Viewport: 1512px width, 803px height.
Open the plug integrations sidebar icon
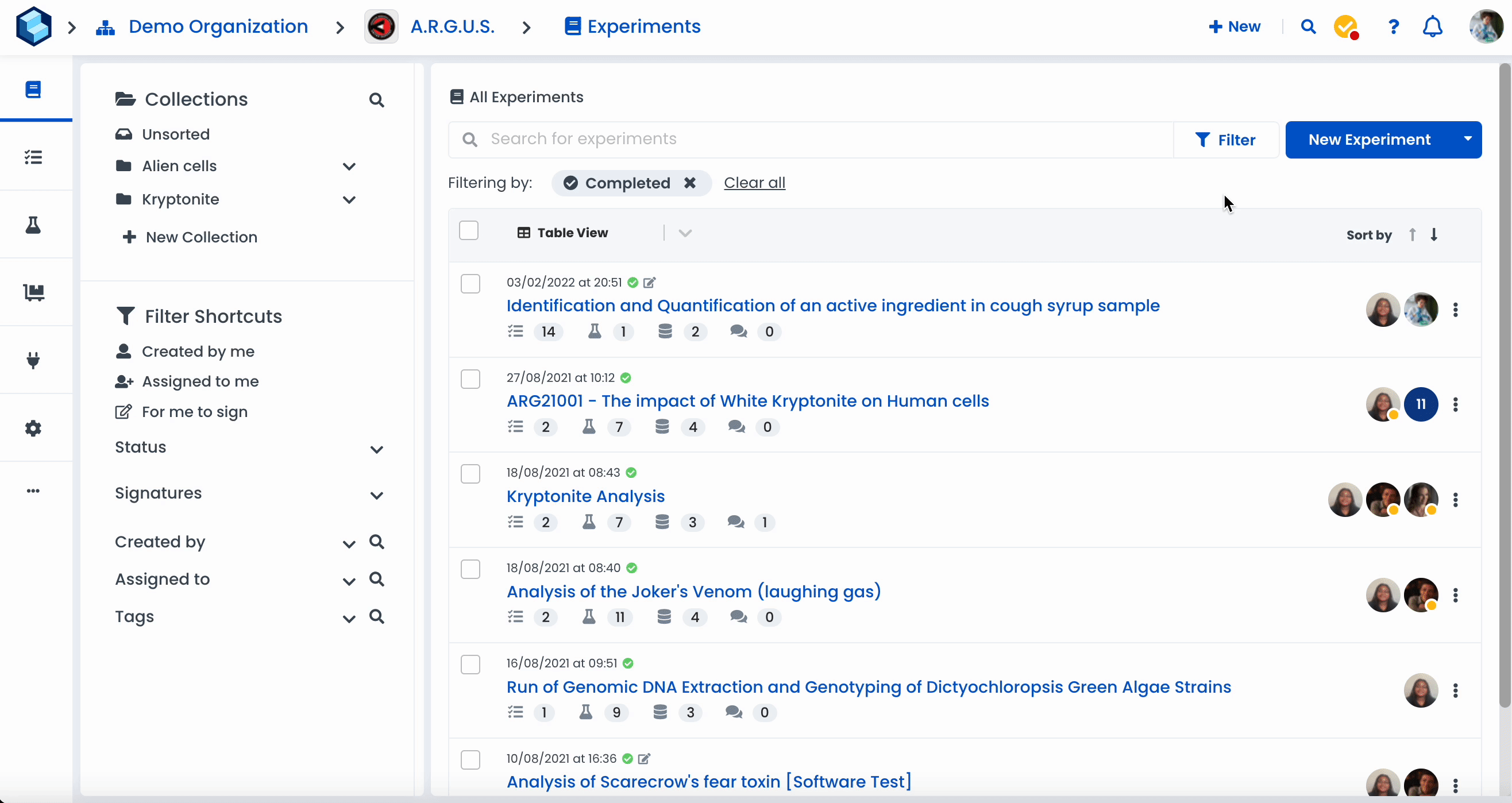tap(33, 360)
